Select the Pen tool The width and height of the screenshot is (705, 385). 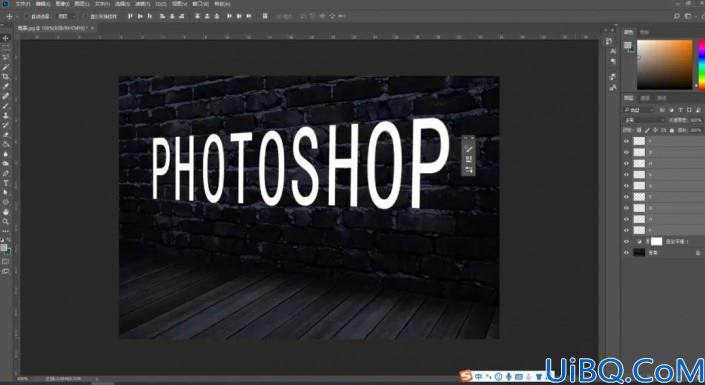coord(6,173)
